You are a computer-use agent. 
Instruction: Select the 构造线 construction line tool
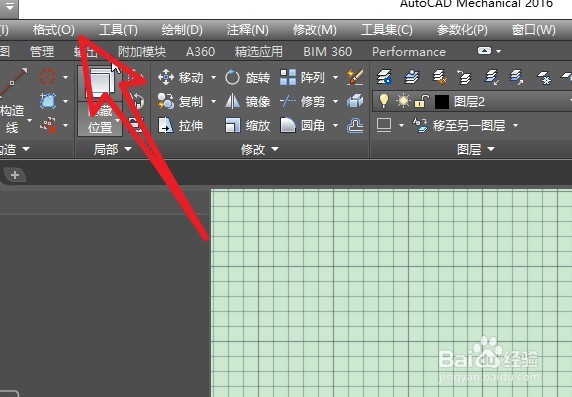point(13,101)
